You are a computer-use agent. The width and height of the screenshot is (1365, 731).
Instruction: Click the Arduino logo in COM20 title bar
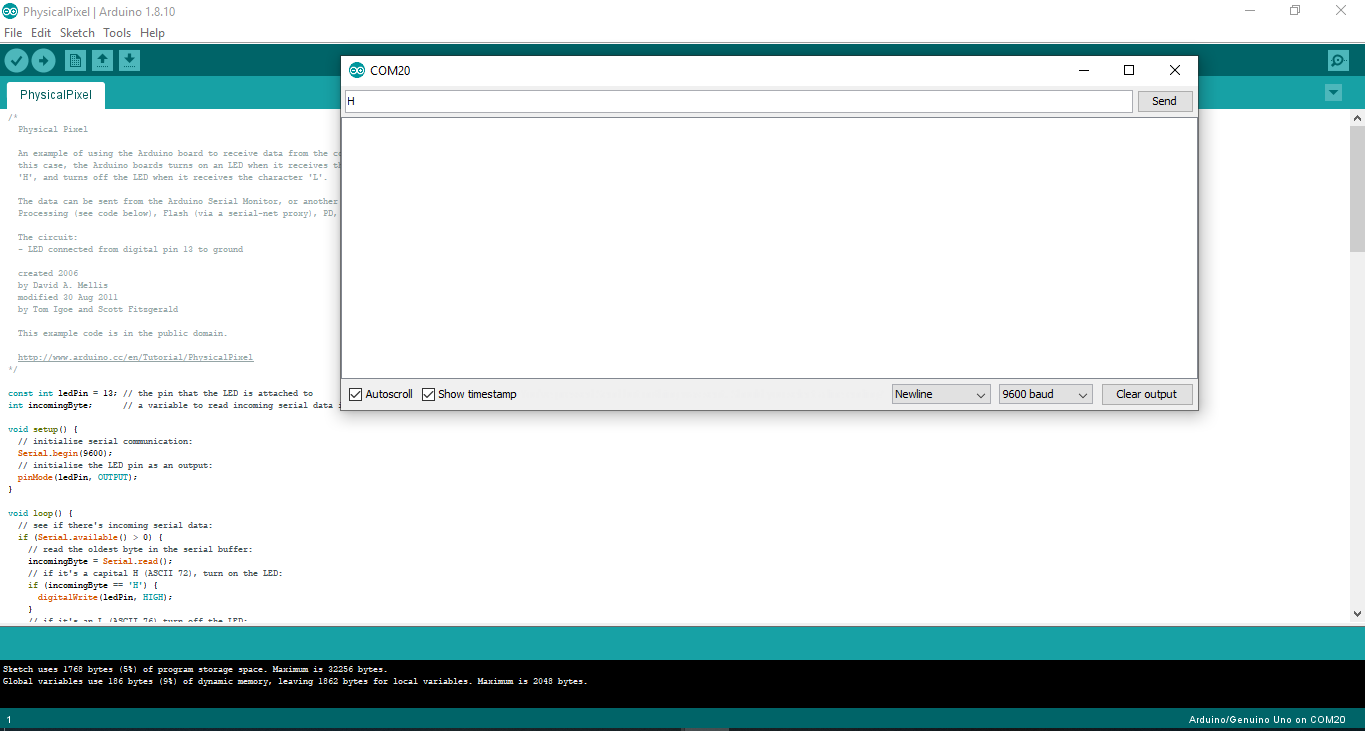point(357,70)
